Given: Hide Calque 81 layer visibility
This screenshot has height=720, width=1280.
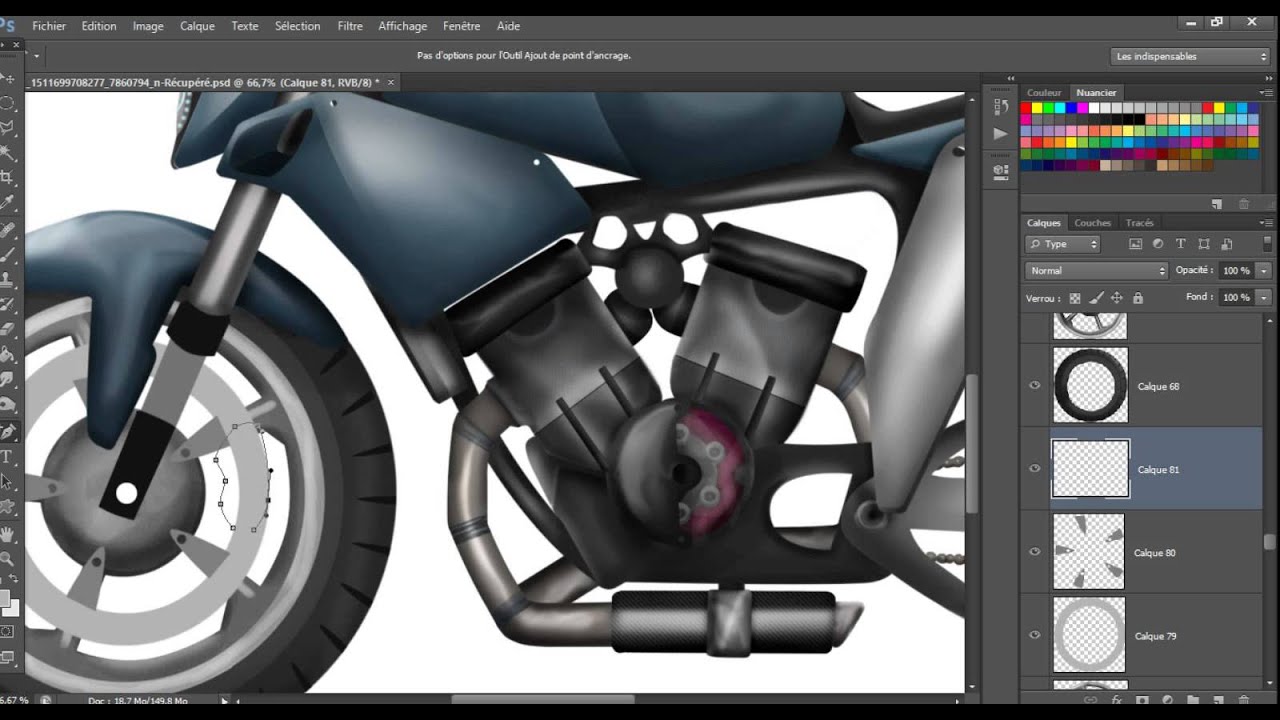Looking at the screenshot, I should point(1035,469).
